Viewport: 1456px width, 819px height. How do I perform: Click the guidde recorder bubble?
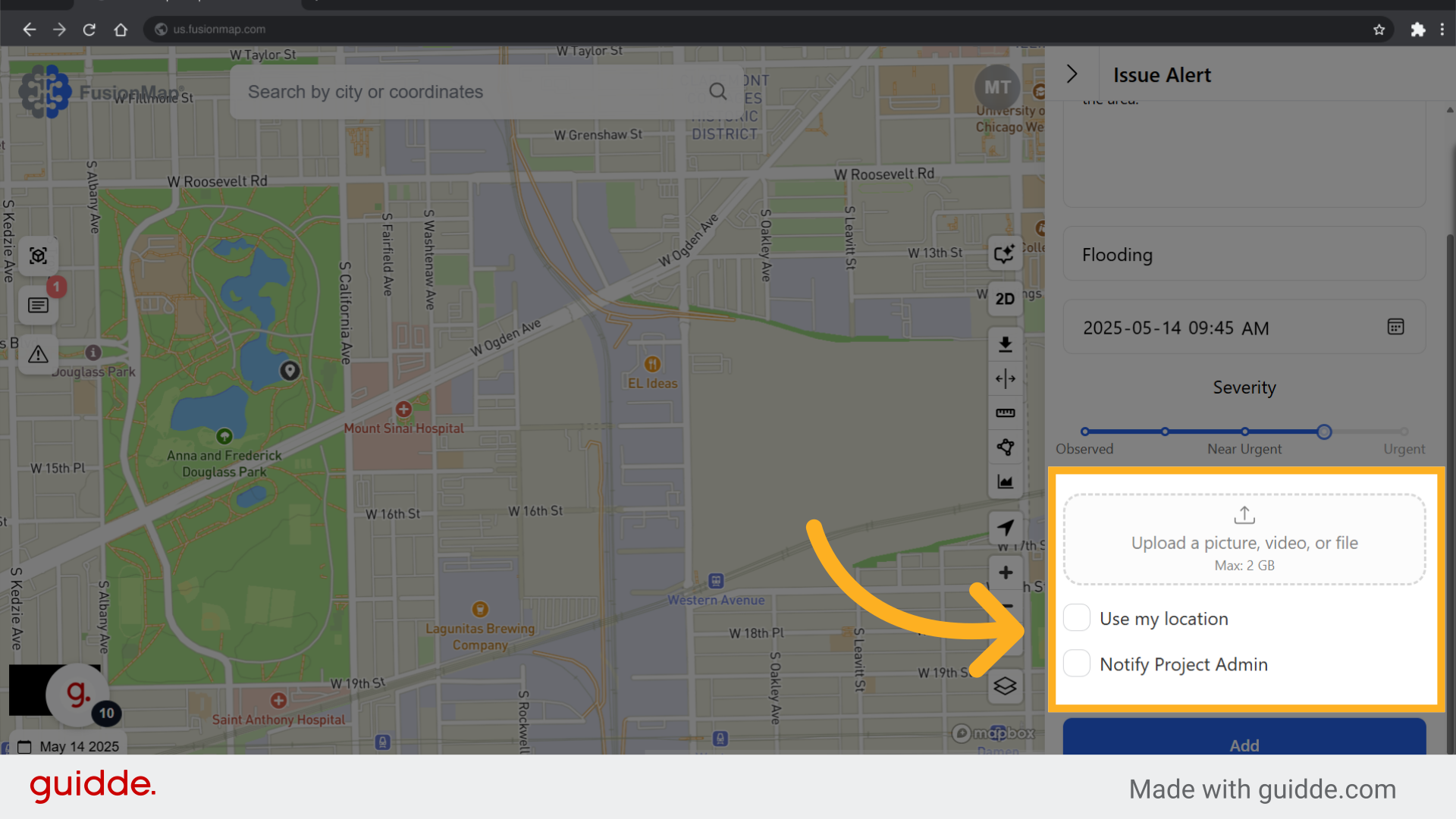tap(78, 694)
